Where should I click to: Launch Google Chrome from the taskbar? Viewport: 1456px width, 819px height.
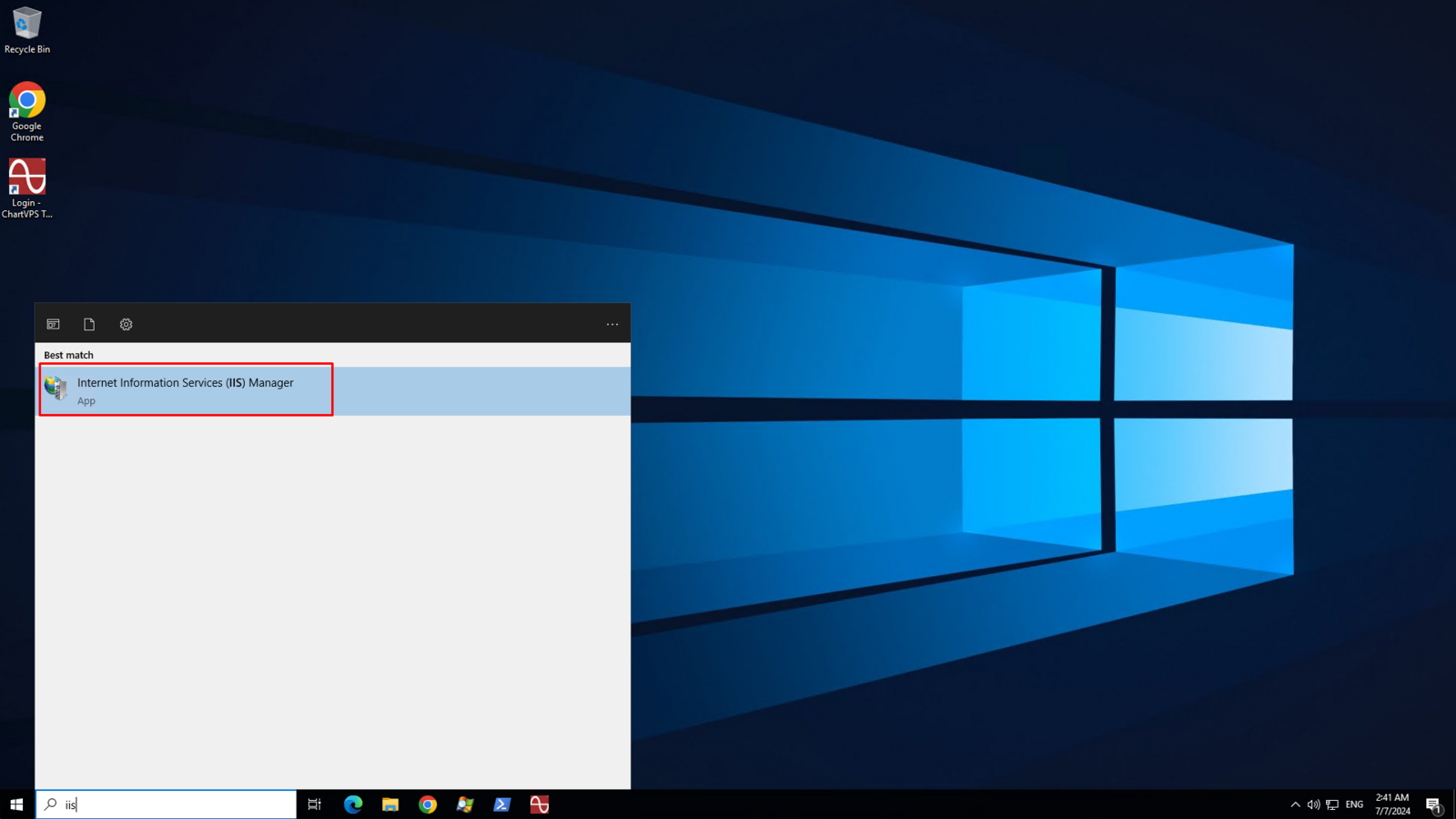[428, 804]
